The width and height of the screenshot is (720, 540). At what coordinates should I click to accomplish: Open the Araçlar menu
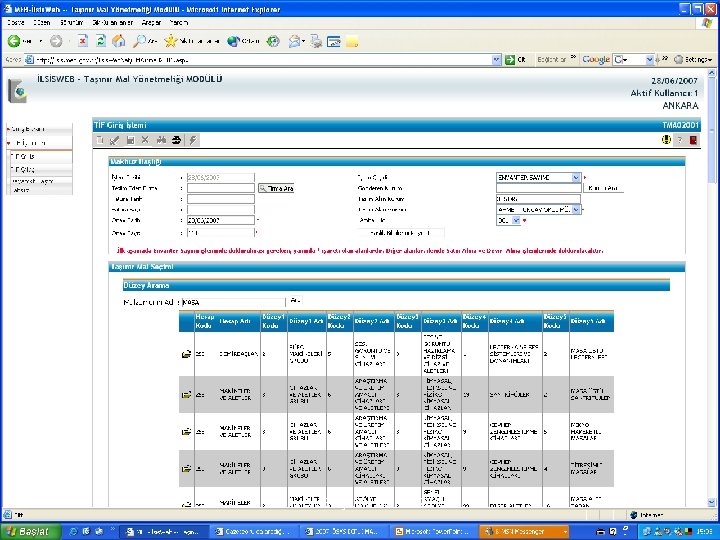click(151, 22)
